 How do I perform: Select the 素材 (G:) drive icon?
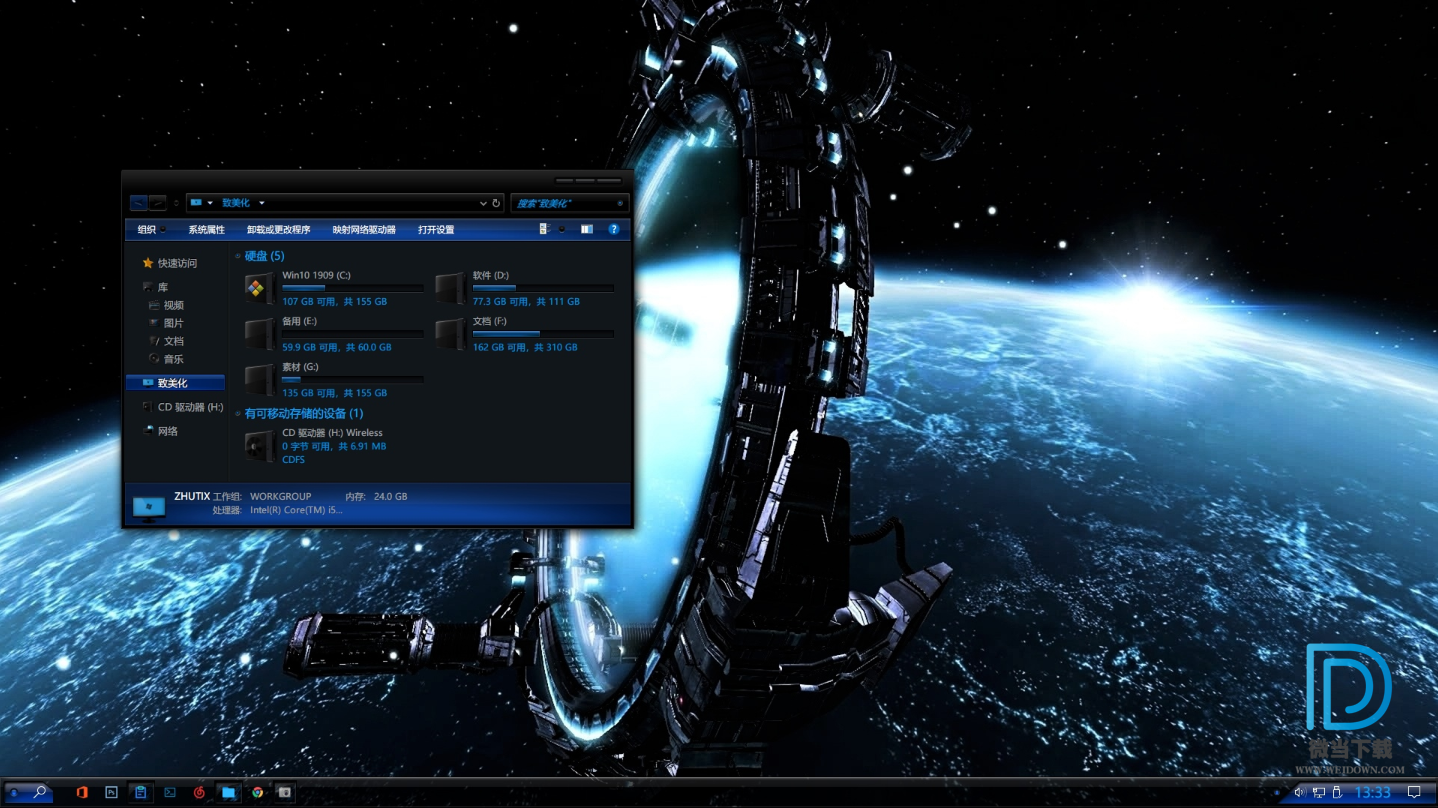[x=259, y=380]
